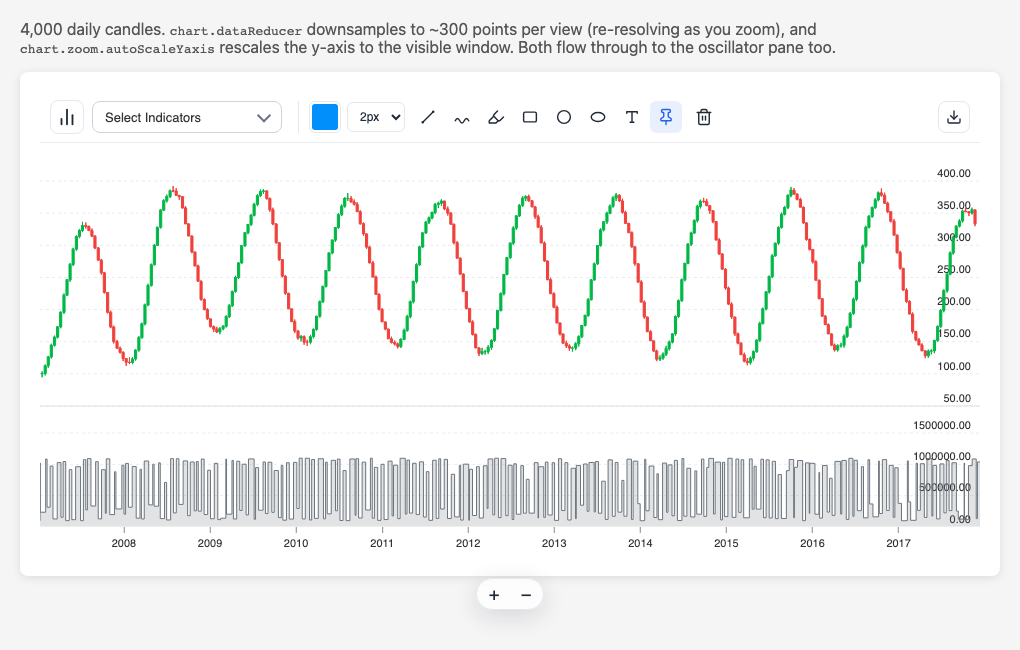Open the chart type bar icon

(x=67, y=117)
